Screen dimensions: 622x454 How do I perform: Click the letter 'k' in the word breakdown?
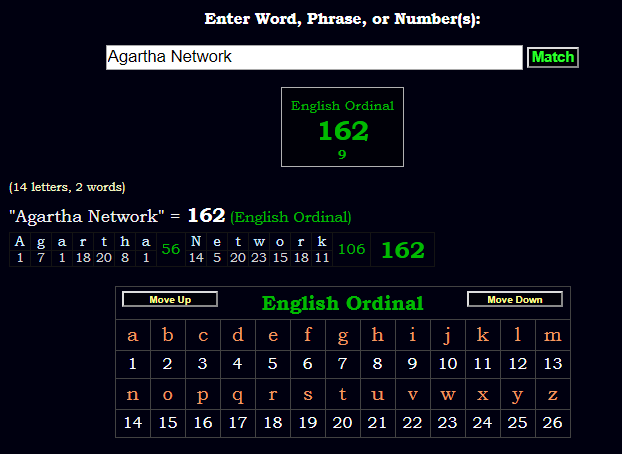321,241
